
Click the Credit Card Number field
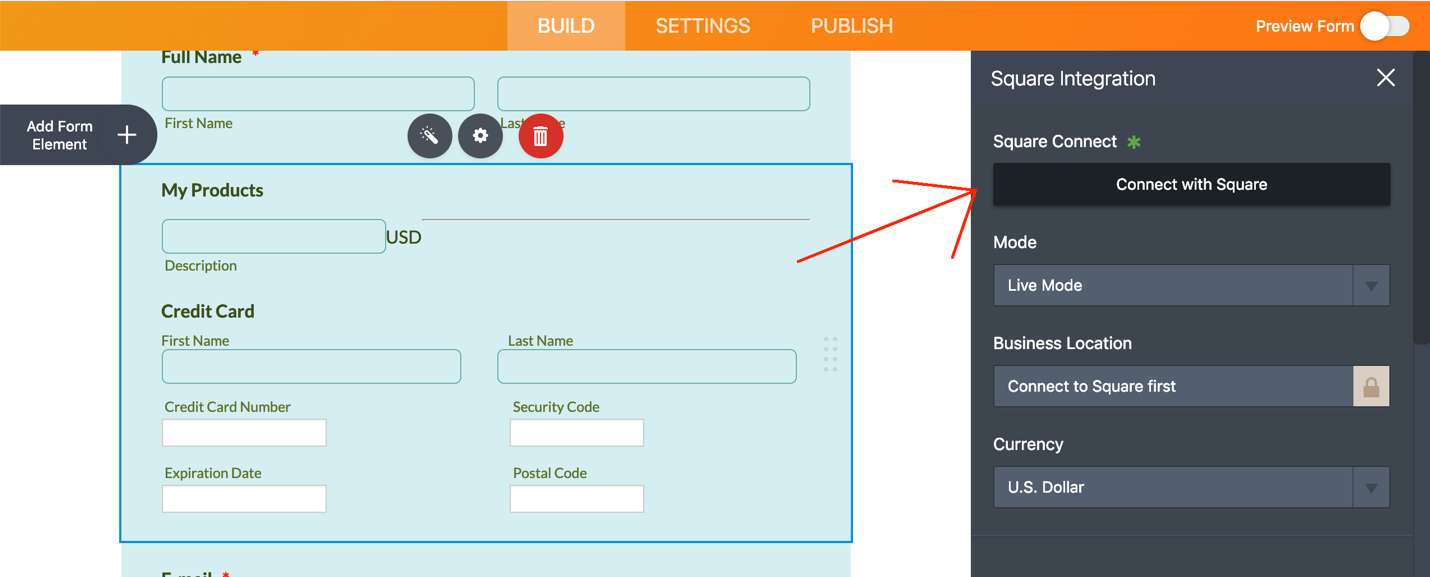244,432
